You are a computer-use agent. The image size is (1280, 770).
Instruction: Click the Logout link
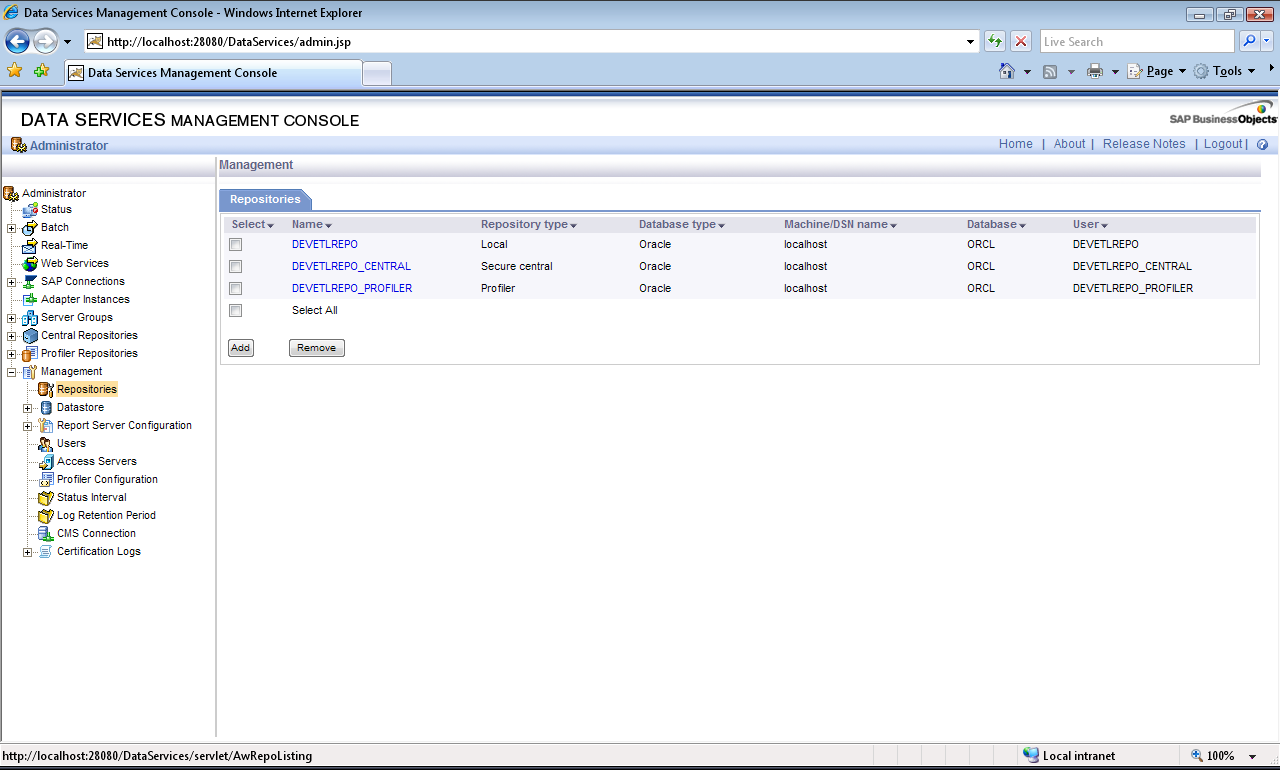click(1223, 144)
